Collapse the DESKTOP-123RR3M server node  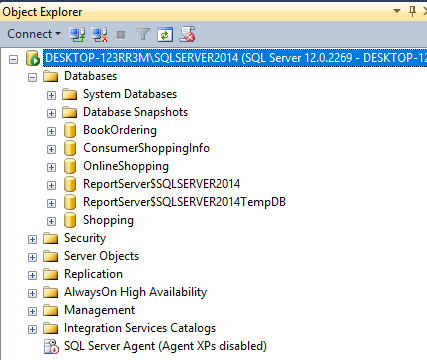coord(13,60)
